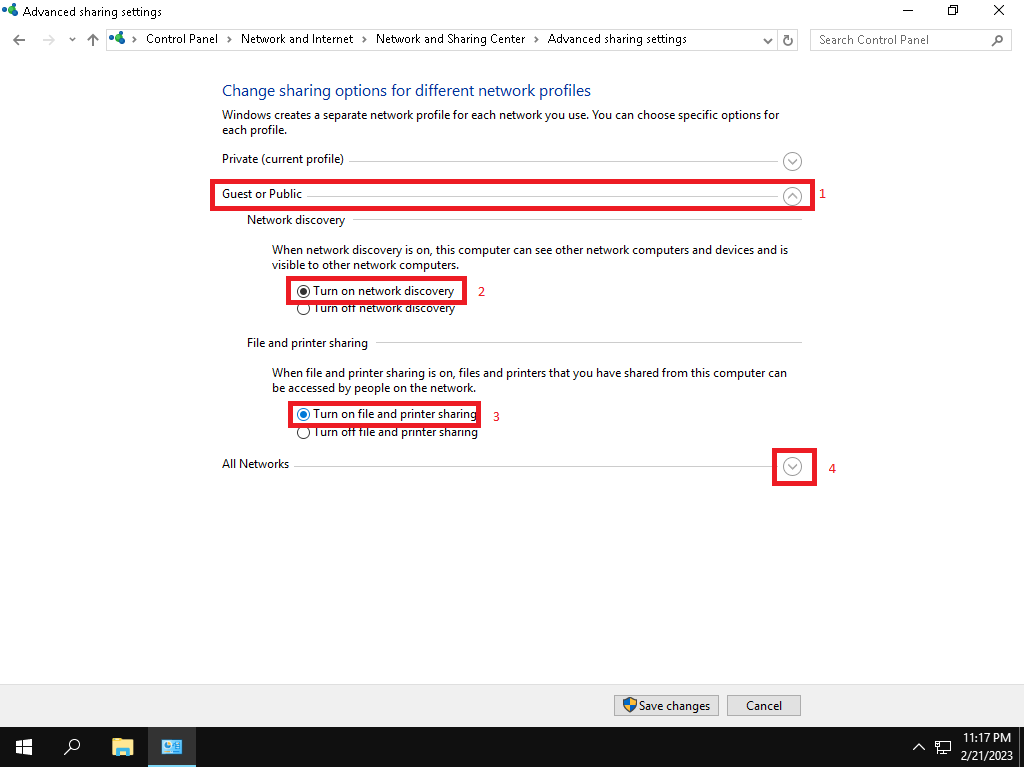Go to Network and Sharing Center breadcrumb
The height and width of the screenshot is (767, 1024).
[450, 40]
